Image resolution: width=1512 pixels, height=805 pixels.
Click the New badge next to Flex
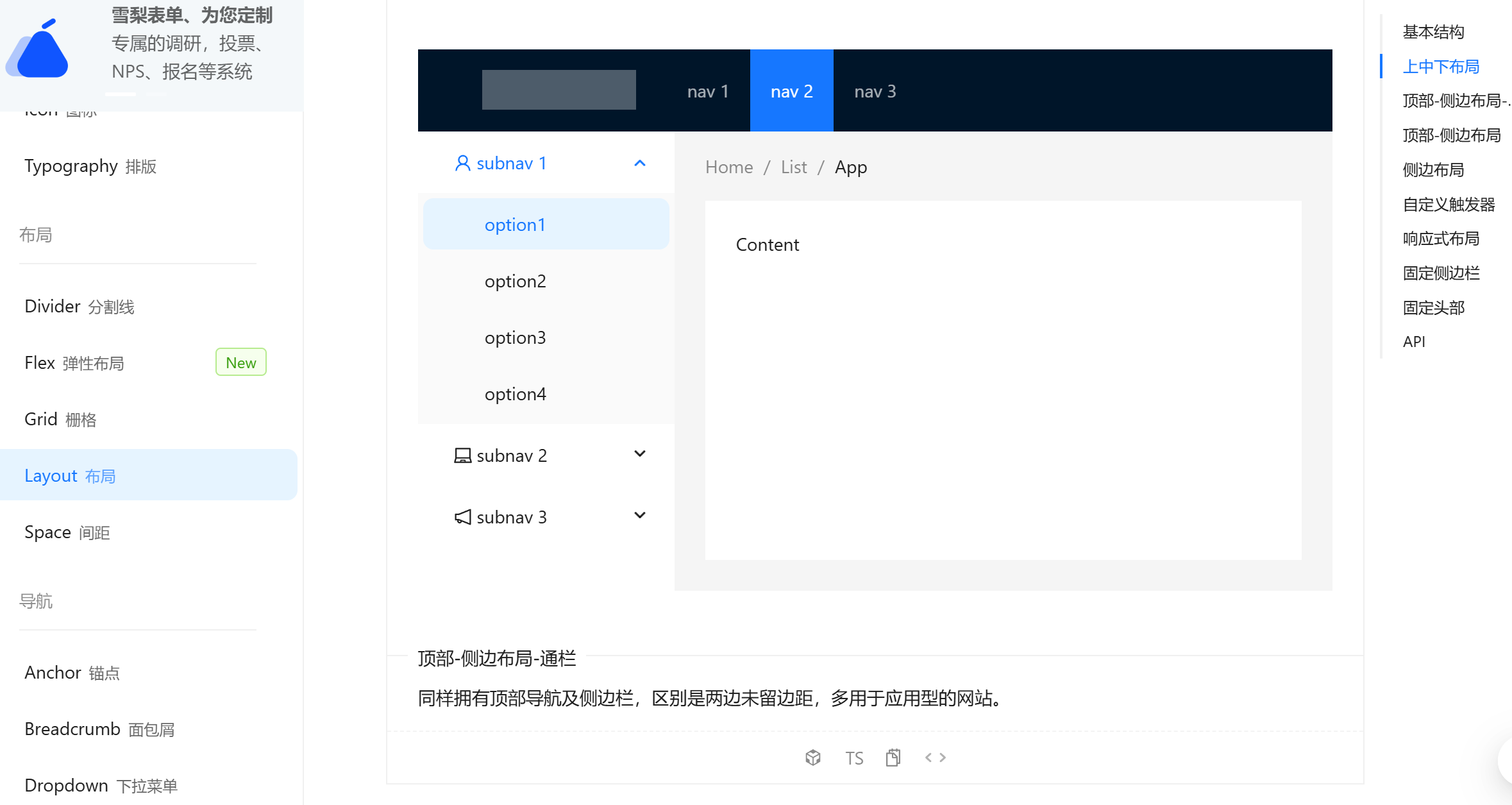(x=241, y=362)
